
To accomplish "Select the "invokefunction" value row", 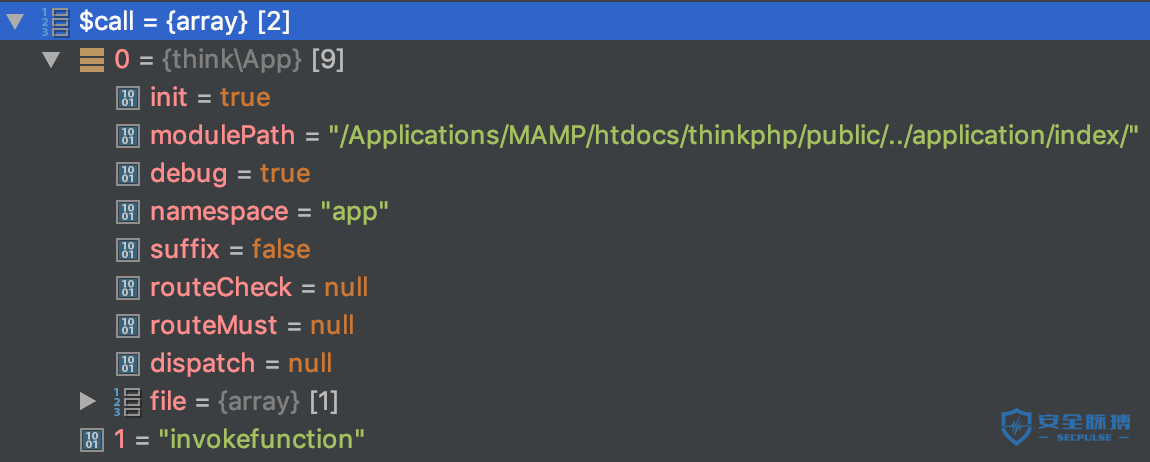I will (x=575, y=439).
